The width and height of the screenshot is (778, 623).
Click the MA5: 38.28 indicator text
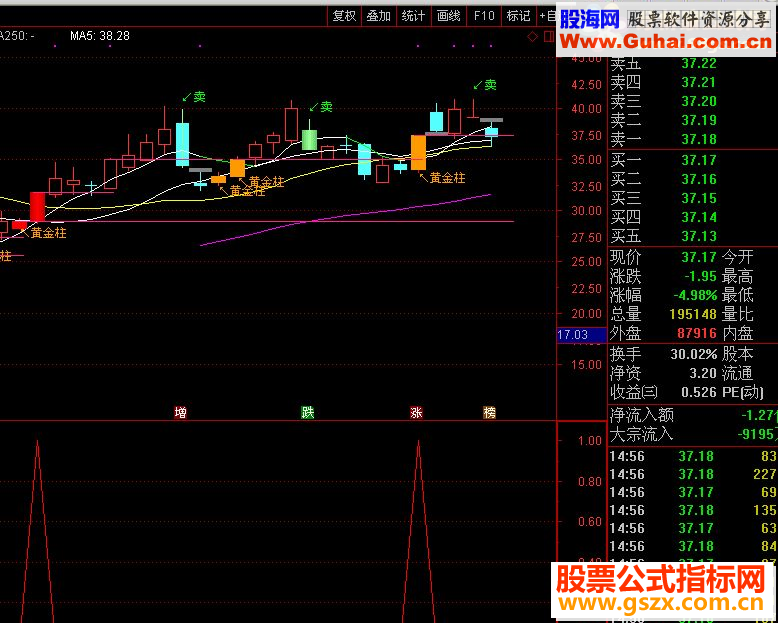pos(100,36)
